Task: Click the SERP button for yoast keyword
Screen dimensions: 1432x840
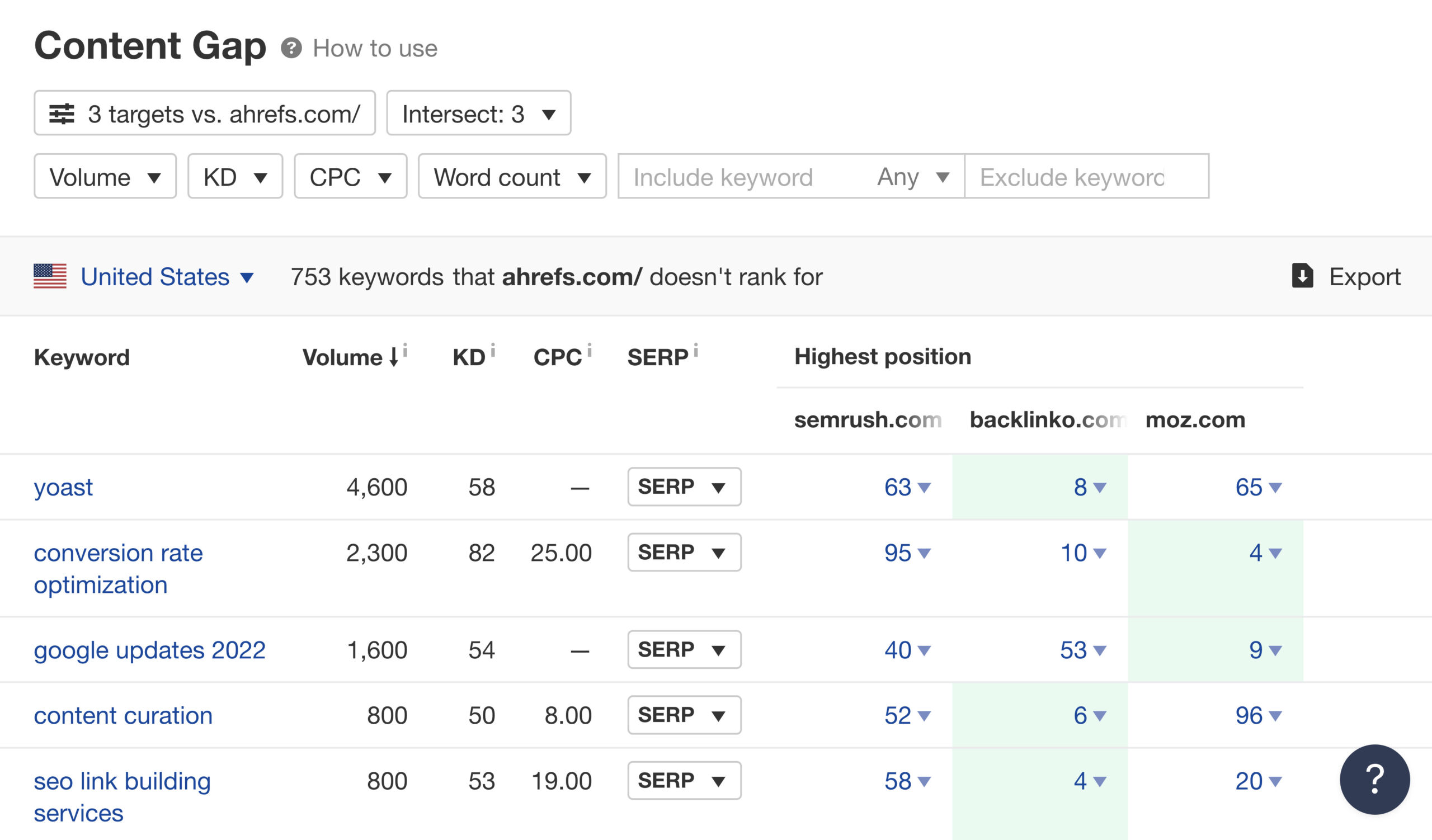Action: 684,486
